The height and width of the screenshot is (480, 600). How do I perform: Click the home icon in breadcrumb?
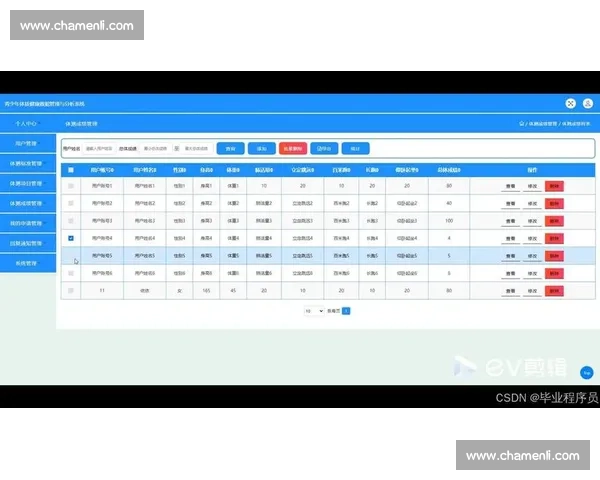click(521, 124)
